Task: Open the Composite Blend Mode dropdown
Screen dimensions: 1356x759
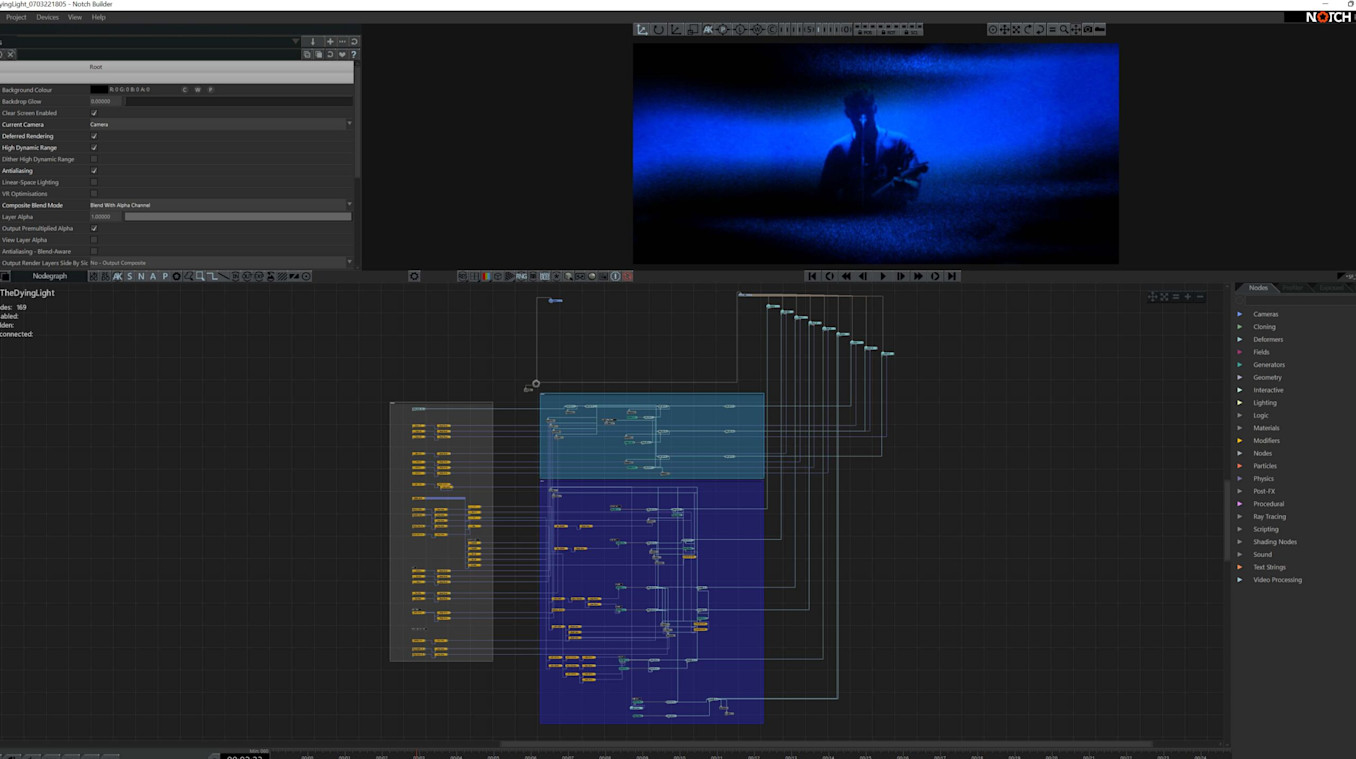Action: [x=221, y=205]
